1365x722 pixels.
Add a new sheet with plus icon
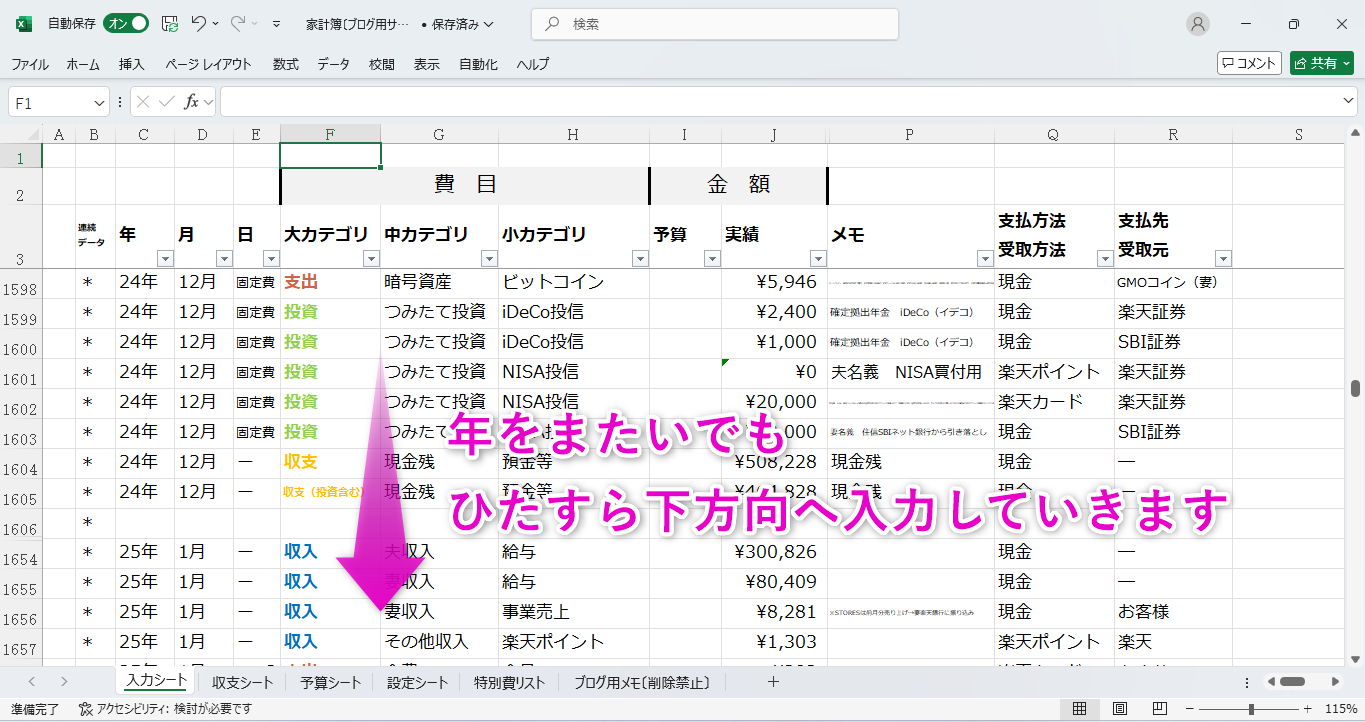point(772,682)
